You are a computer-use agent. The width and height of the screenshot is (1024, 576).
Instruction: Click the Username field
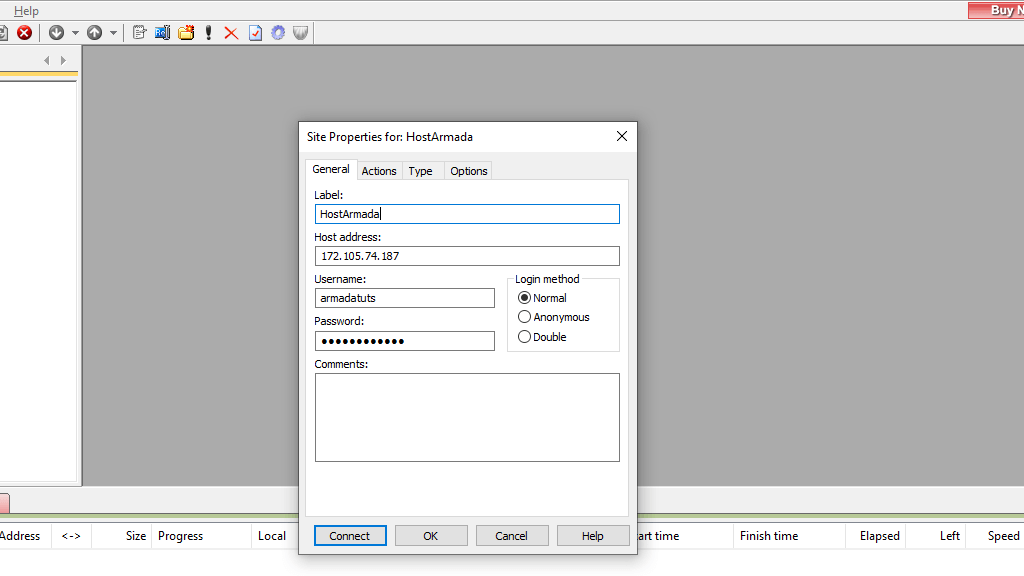tap(404, 298)
